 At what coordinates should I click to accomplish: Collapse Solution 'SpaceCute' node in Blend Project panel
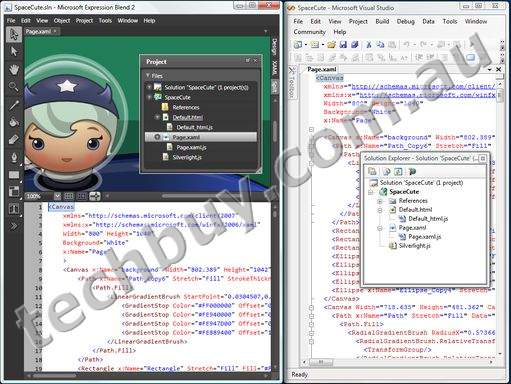(149, 87)
